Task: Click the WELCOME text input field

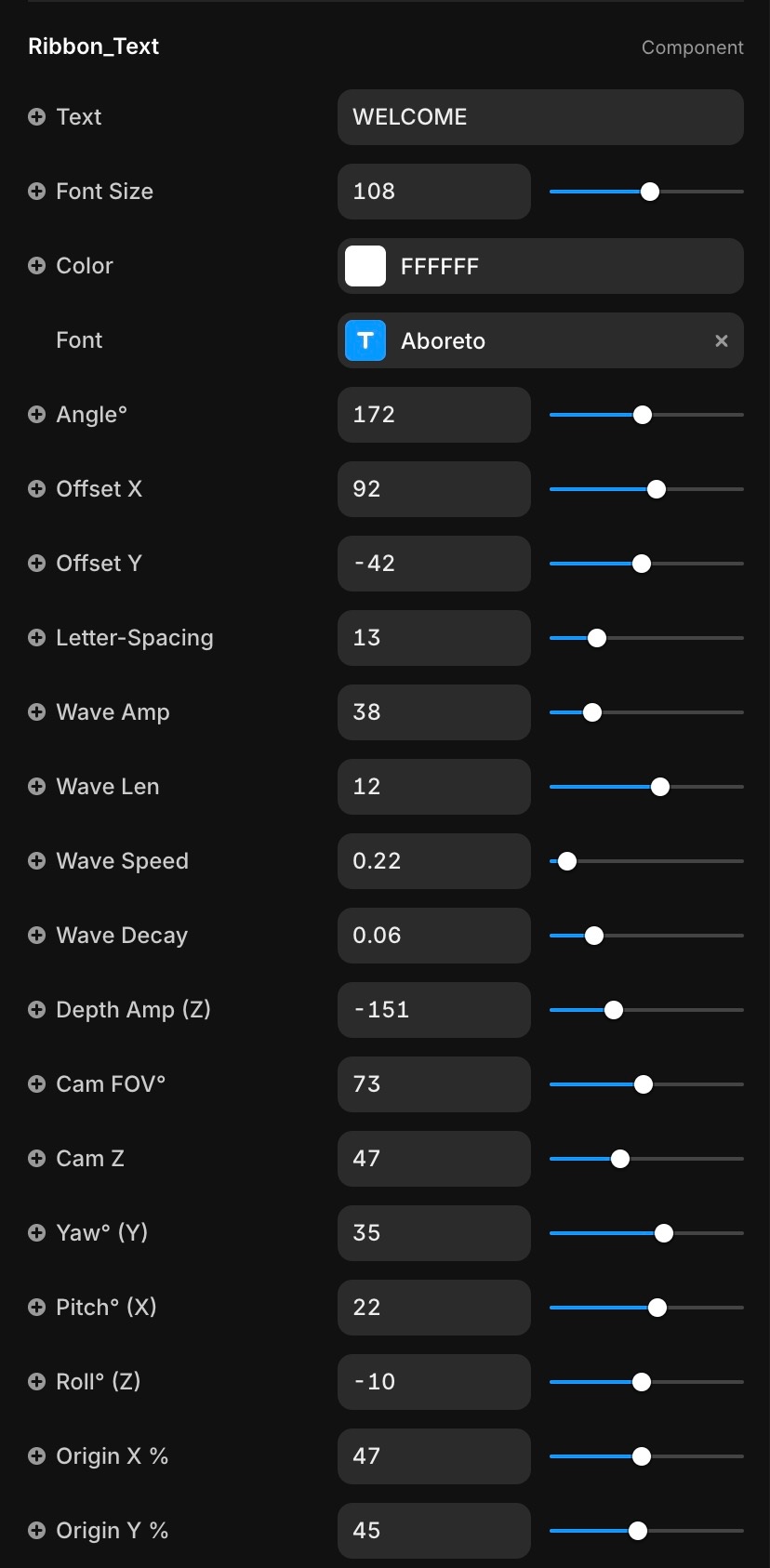Action: (x=539, y=117)
